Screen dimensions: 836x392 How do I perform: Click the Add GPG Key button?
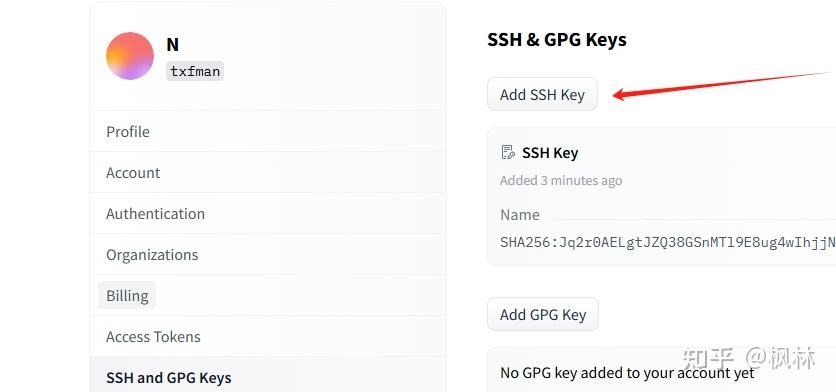(543, 314)
